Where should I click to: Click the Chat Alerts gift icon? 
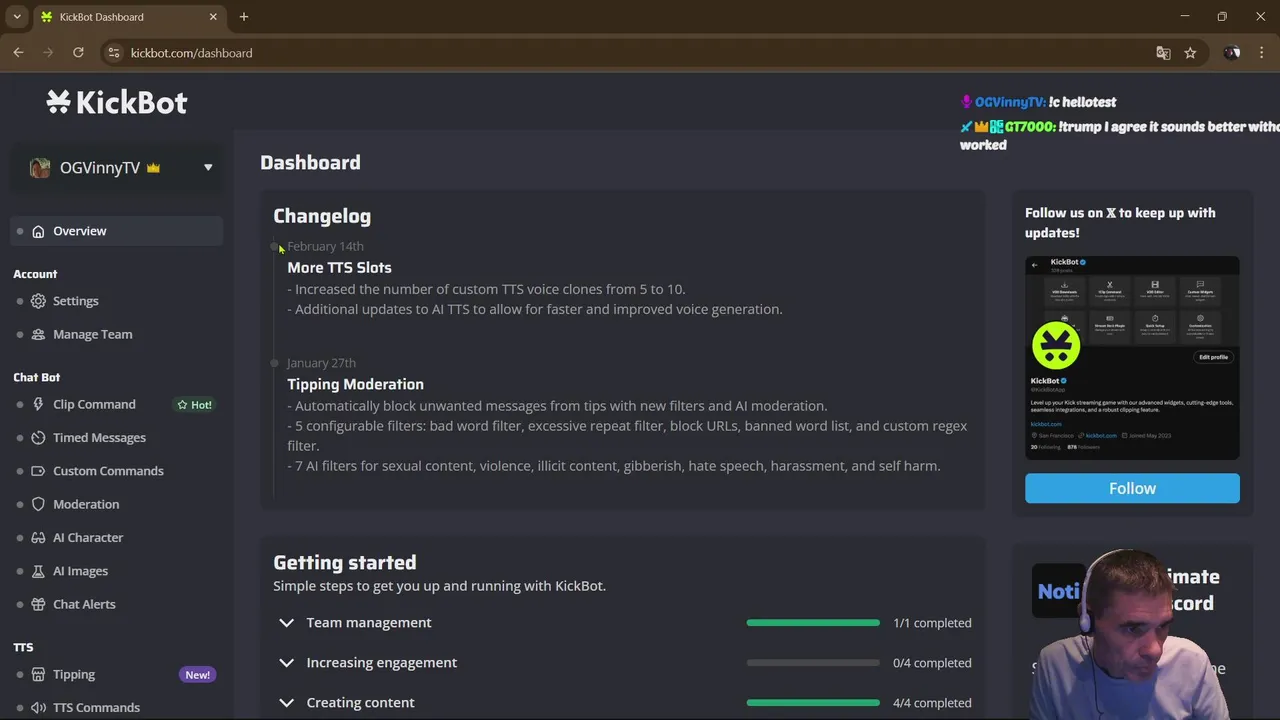[x=38, y=604]
